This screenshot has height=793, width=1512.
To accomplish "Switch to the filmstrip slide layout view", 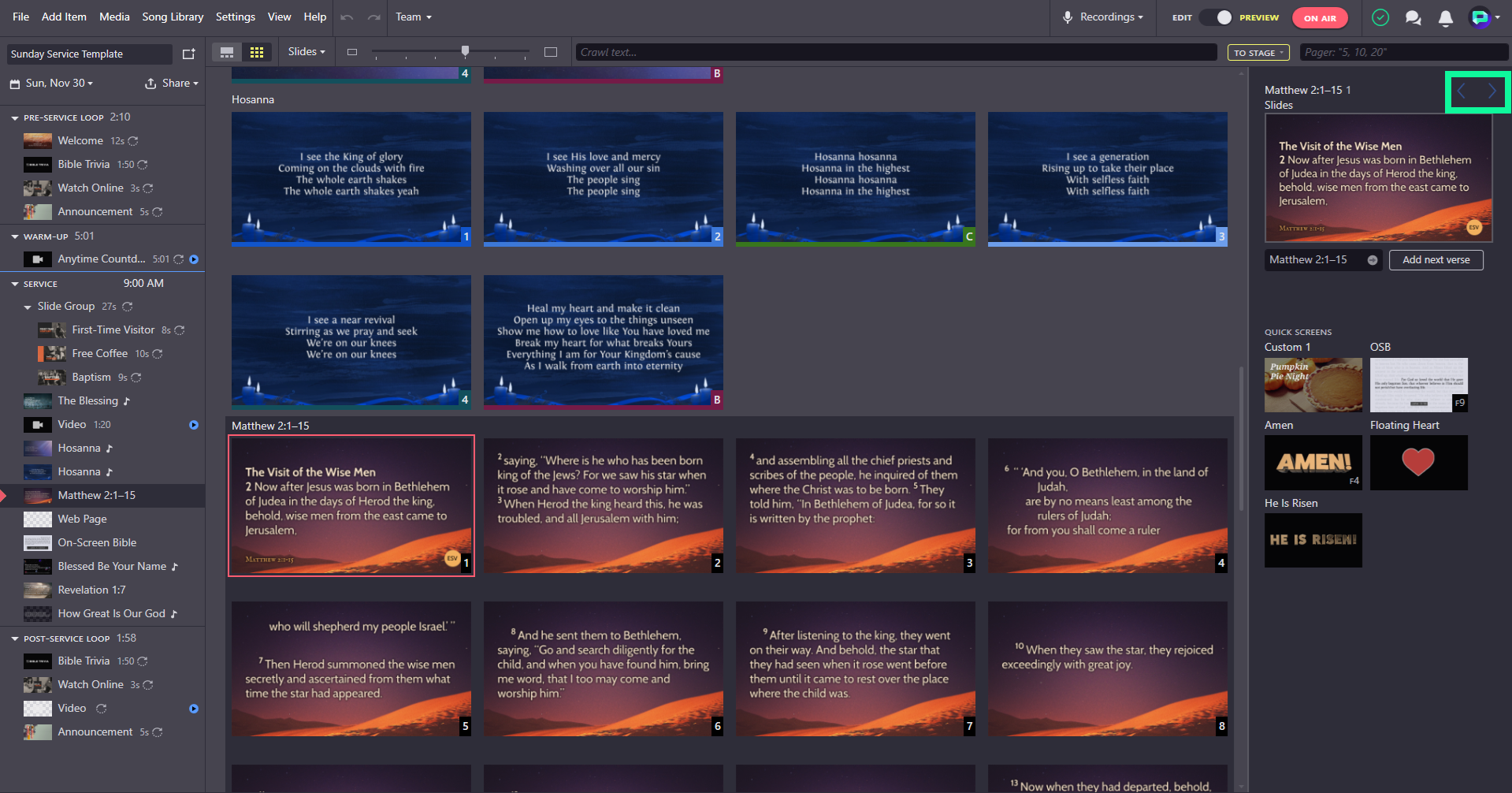I will click(x=227, y=52).
